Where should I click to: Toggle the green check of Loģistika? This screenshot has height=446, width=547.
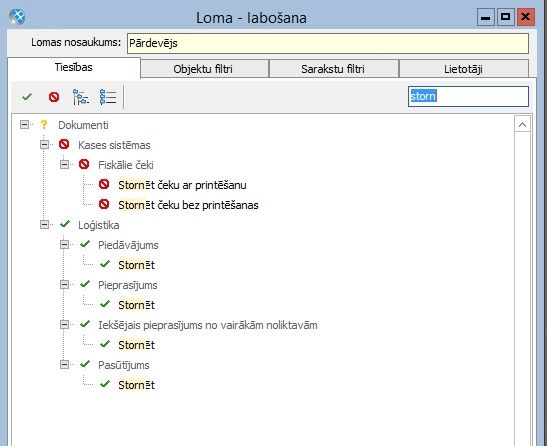65,224
